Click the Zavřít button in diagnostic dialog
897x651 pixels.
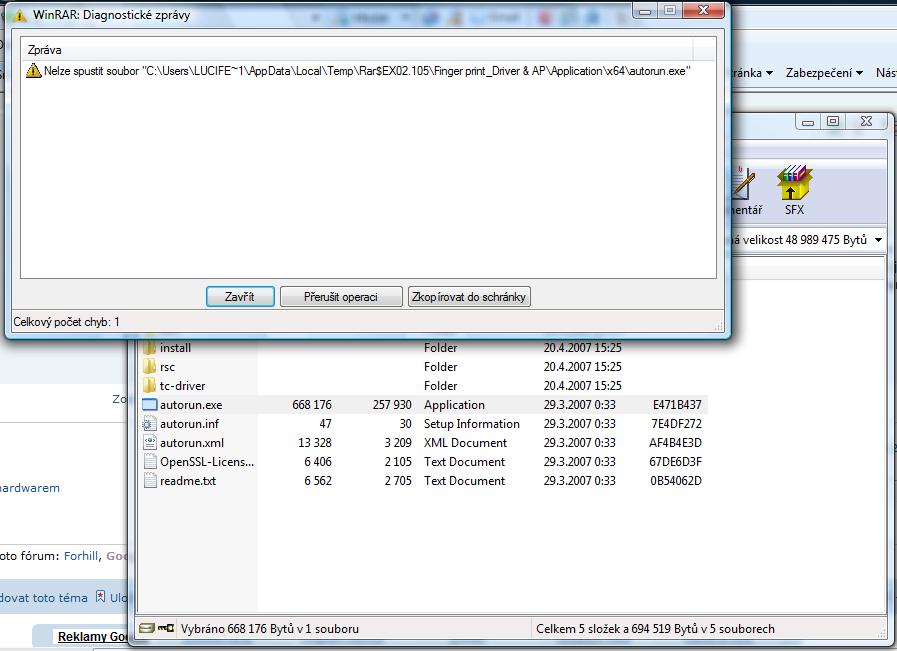pyautogui.click(x=240, y=297)
